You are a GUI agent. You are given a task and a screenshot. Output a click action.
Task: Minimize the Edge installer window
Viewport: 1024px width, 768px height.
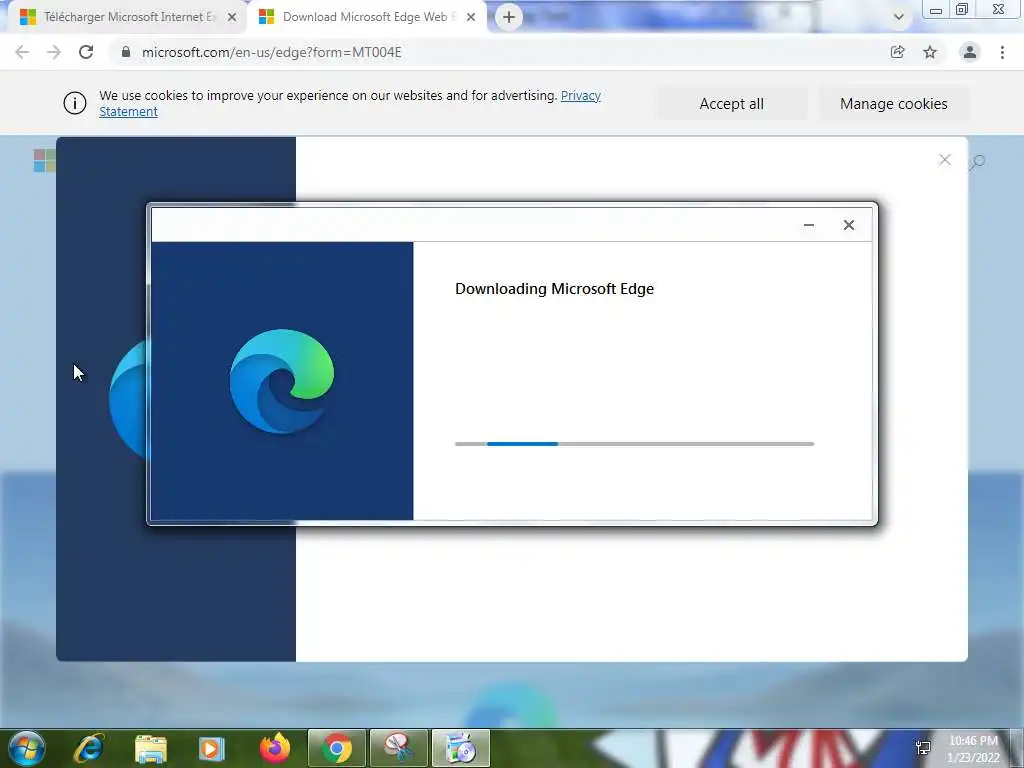(808, 225)
